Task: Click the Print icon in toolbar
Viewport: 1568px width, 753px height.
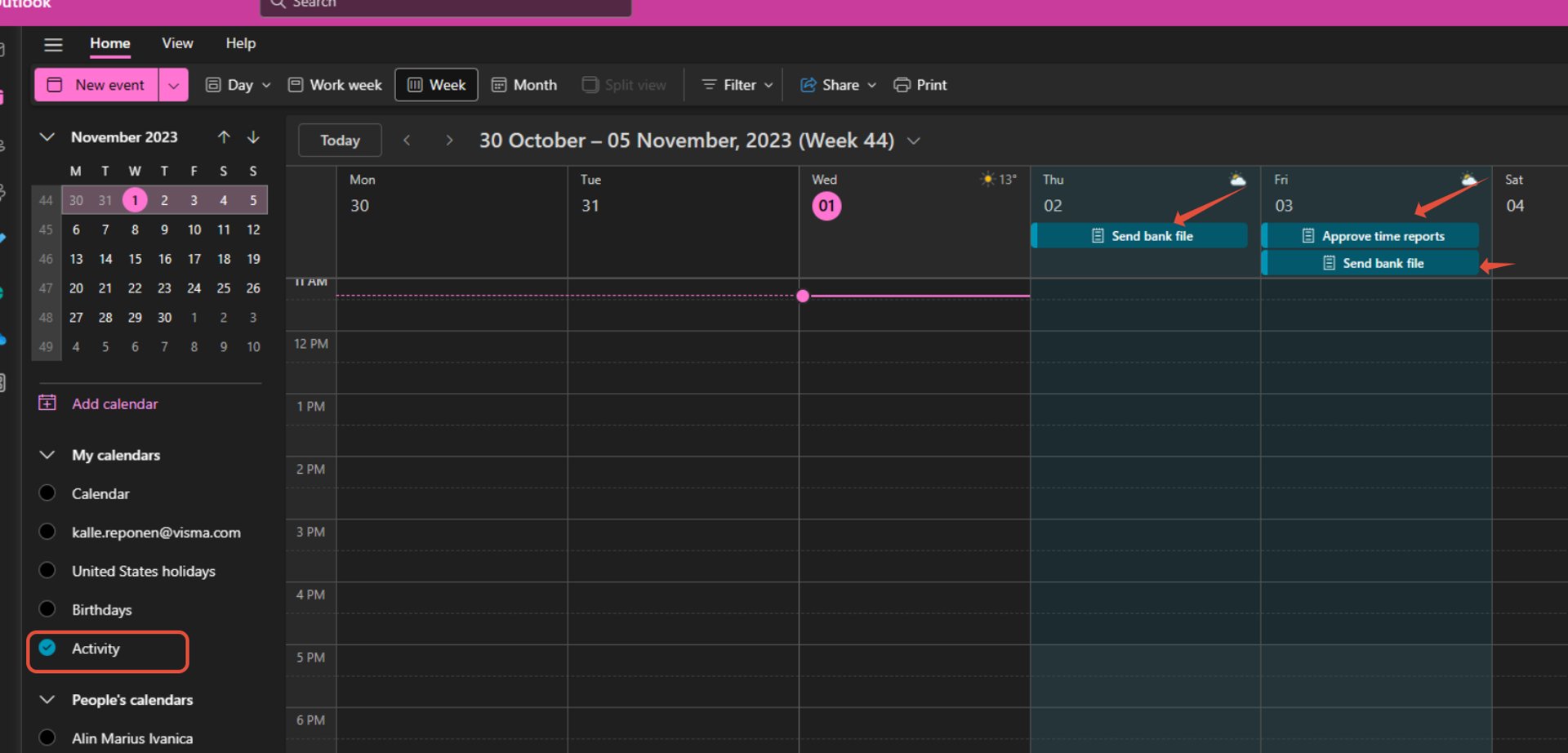Action: tap(902, 85)
